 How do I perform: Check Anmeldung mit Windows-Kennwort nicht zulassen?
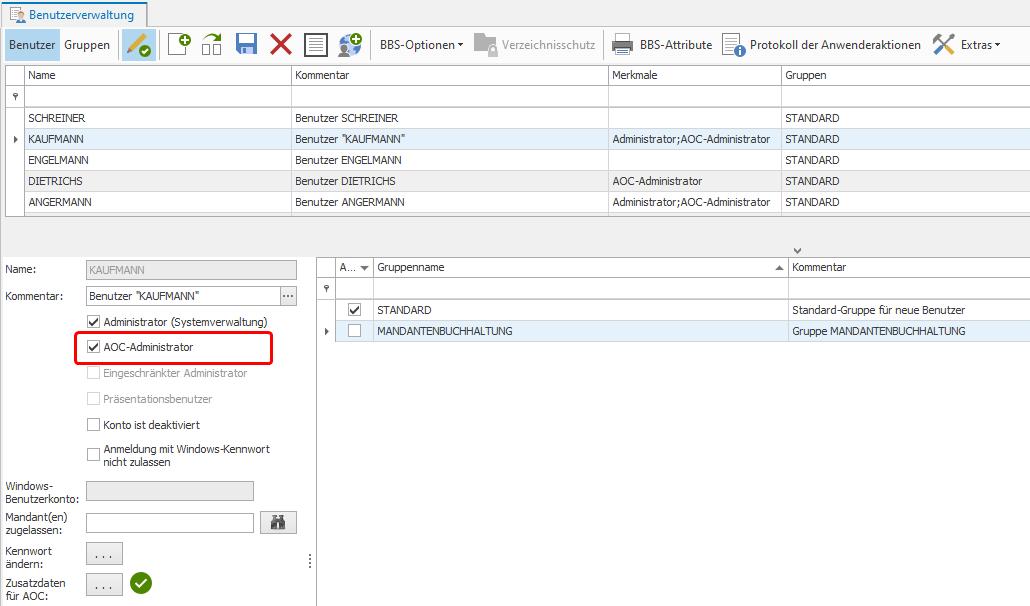tap(93, 454)
